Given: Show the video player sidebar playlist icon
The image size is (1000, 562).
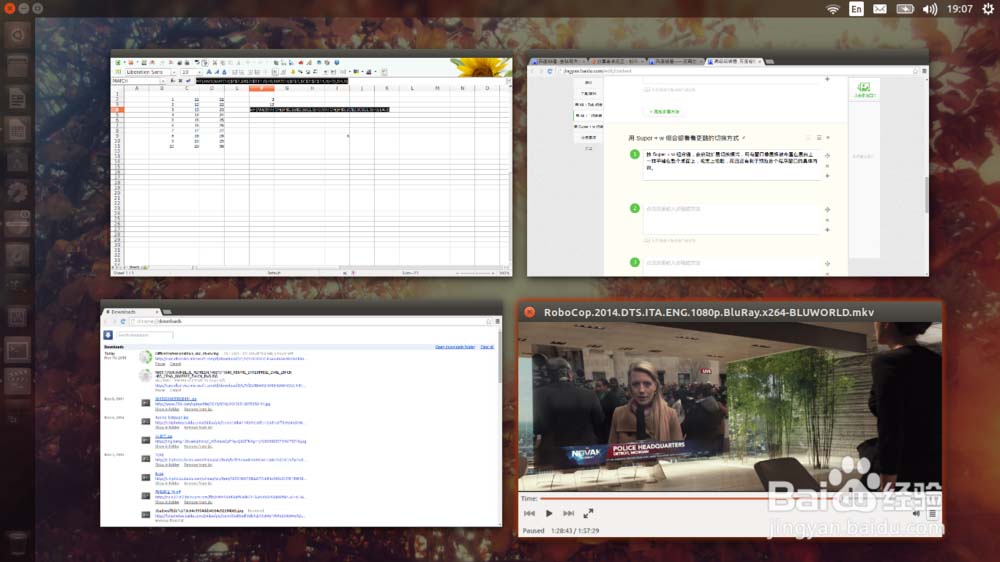Looking at the screenshot, I should (x=932, y=514).
